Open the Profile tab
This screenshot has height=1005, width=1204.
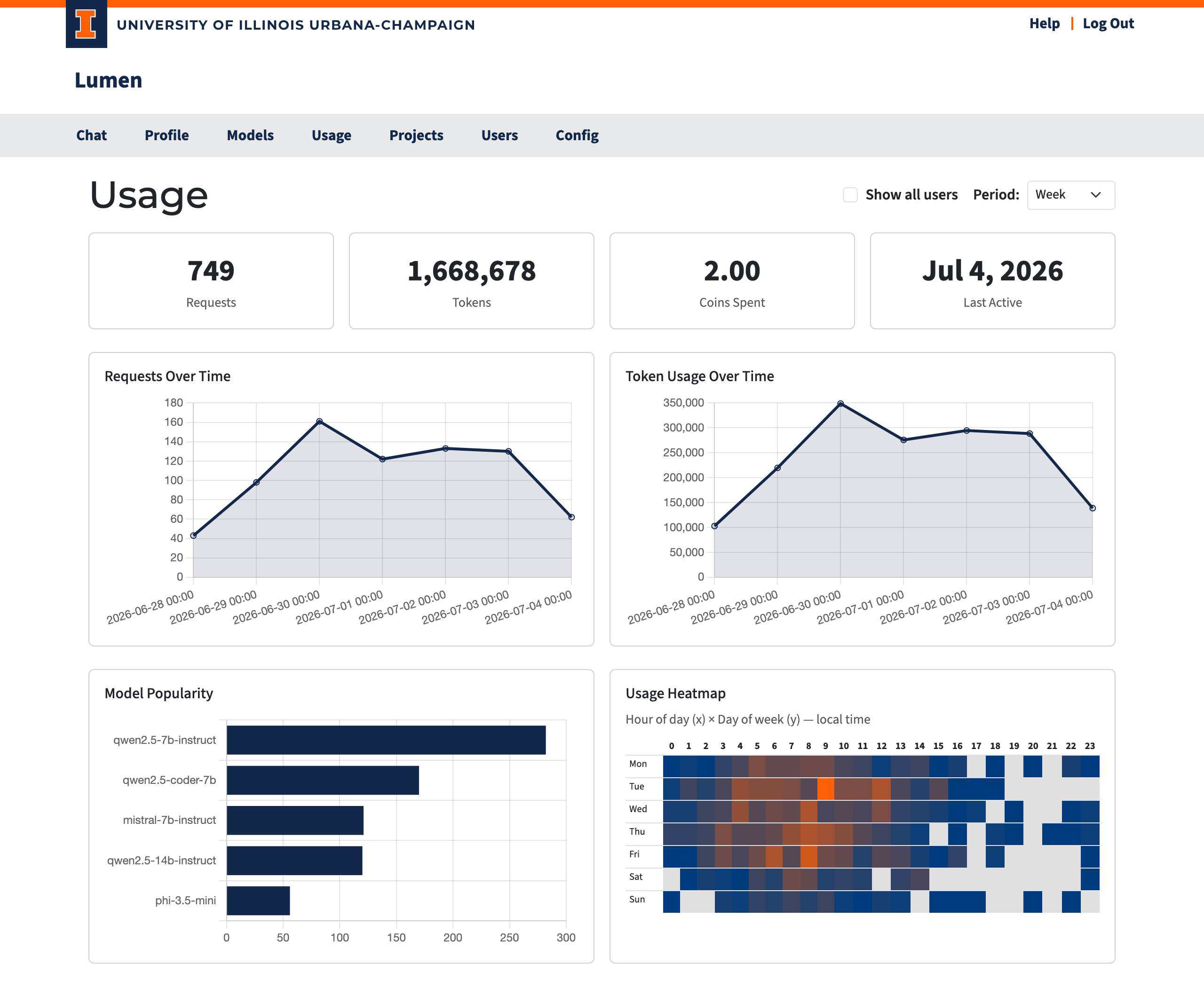point(166,136)
